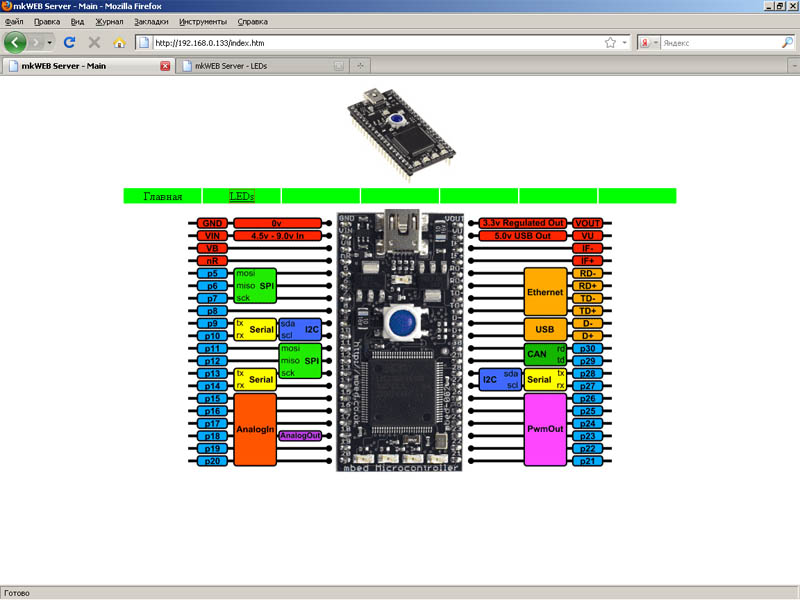Open a new tab with the plus button

point(360,66)
